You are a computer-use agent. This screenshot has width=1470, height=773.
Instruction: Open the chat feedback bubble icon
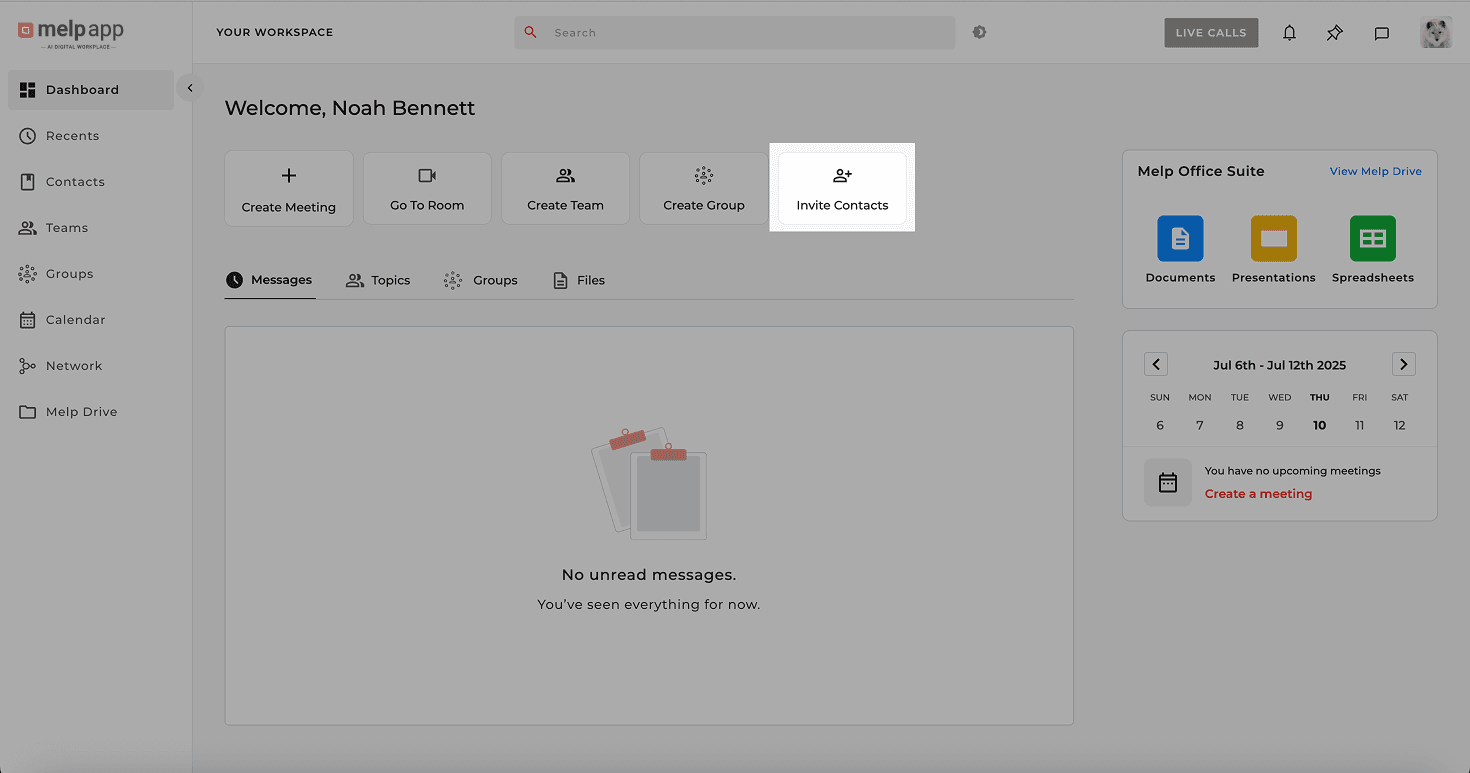point(1381,33)
